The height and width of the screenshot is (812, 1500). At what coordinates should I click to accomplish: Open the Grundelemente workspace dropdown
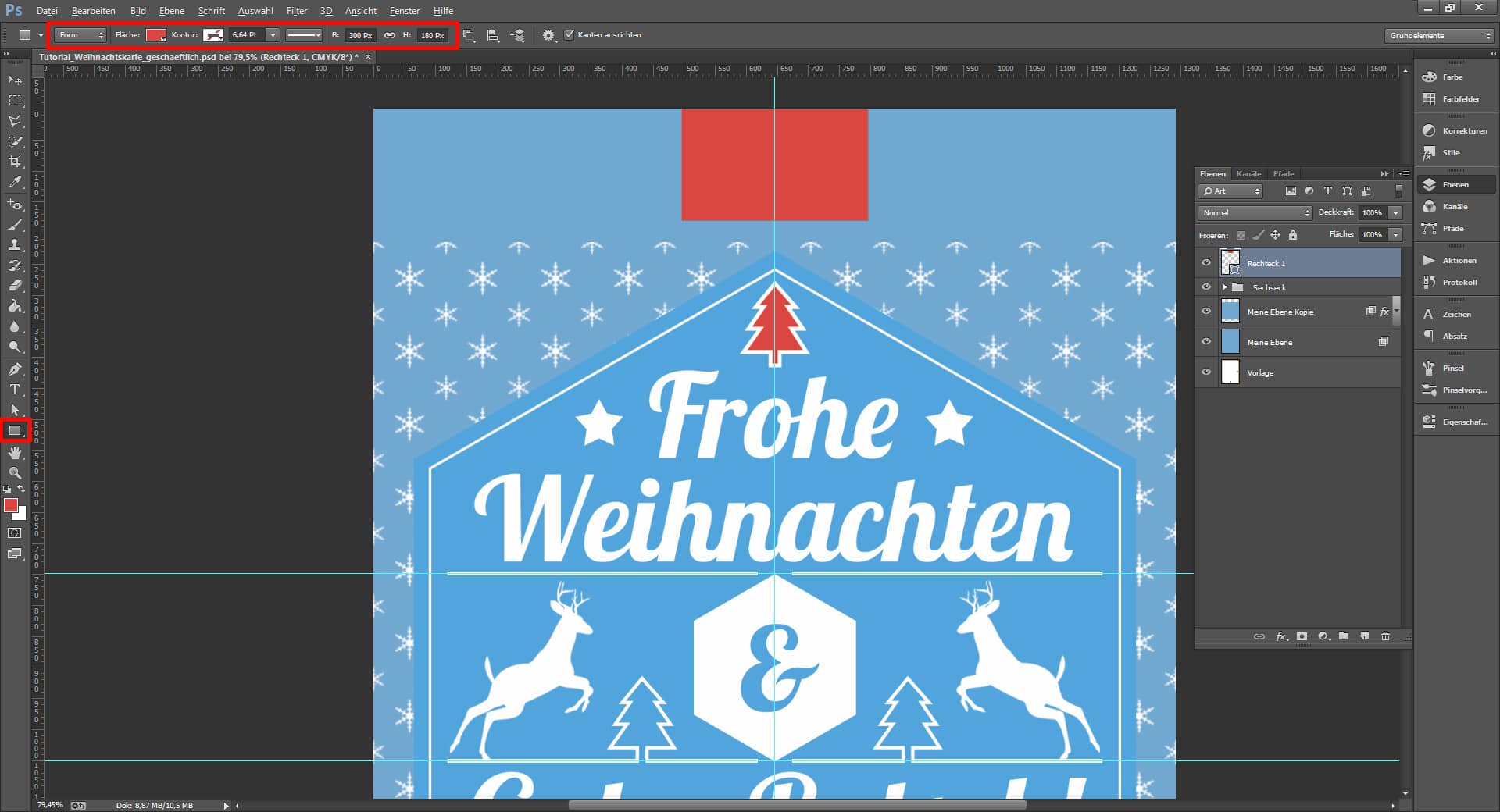click(1437, 35)
